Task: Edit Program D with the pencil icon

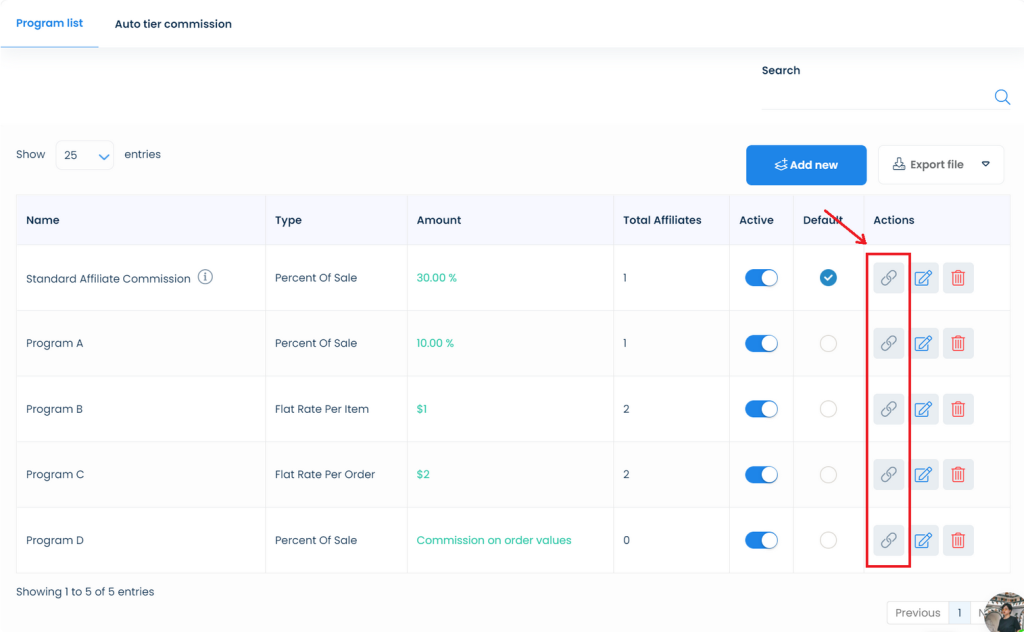Action: click(923, 540)
